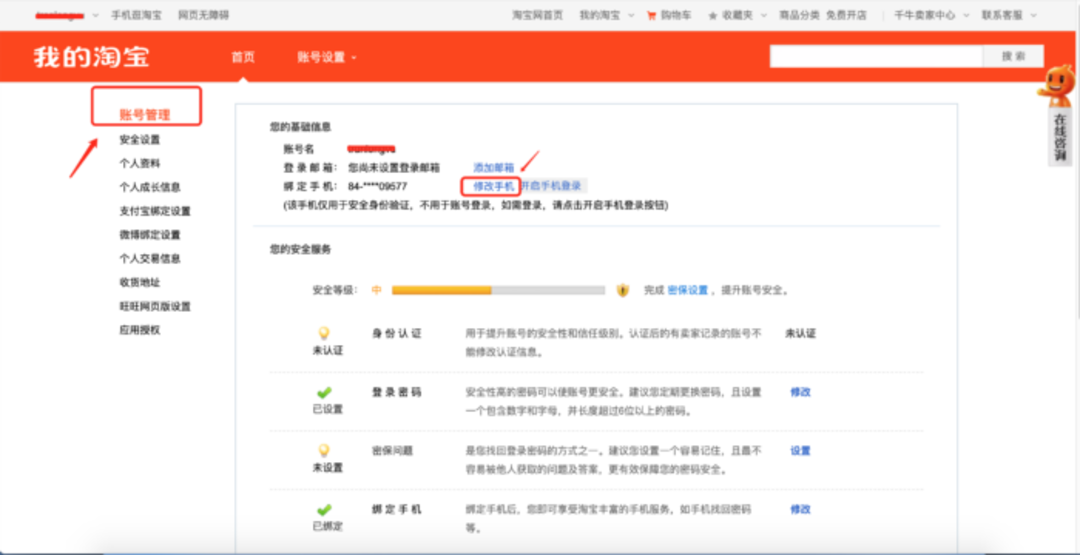The width and height of the screenshot is (1080, 555).
Task: Open 收货地址 in the sidebar
Action: pos(140,282)
